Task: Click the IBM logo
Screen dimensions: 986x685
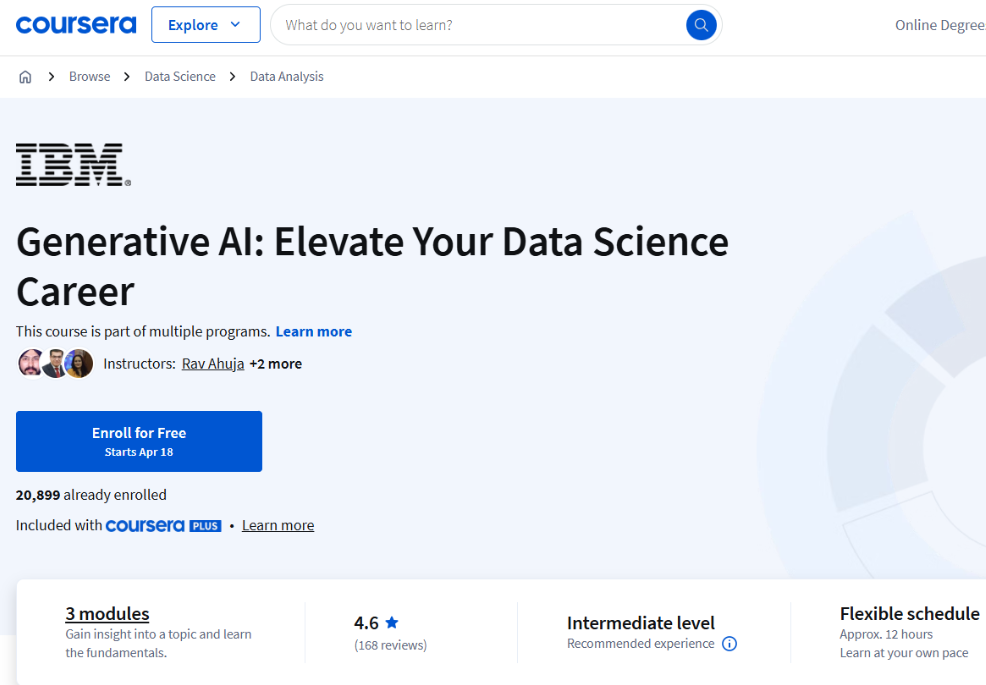Action: 70,163
